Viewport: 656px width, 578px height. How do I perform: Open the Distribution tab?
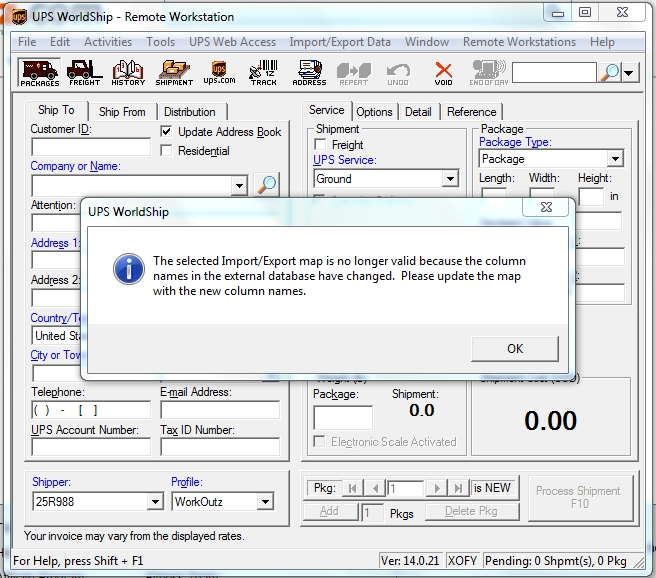point(190,112)
